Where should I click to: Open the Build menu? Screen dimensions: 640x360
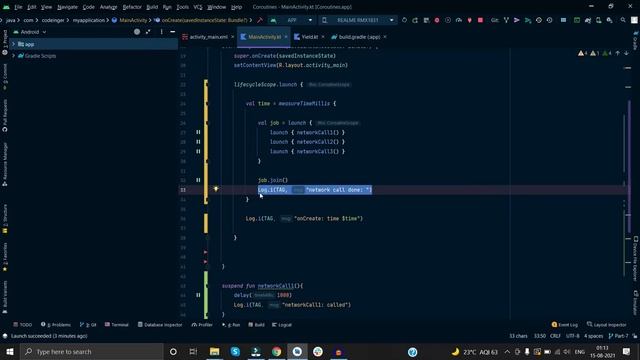pyautogui.click(x=152, y=7)
